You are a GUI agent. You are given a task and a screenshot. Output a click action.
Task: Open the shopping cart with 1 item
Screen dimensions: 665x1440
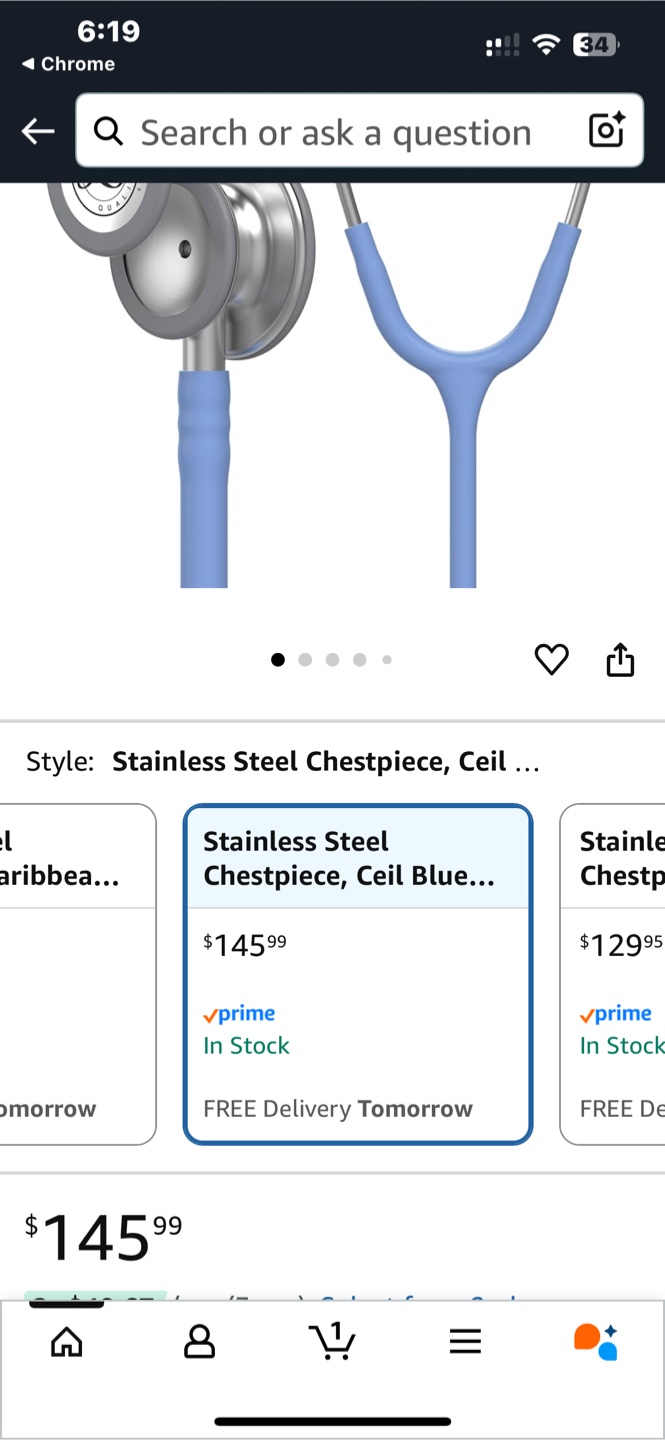pos(333,1340)
